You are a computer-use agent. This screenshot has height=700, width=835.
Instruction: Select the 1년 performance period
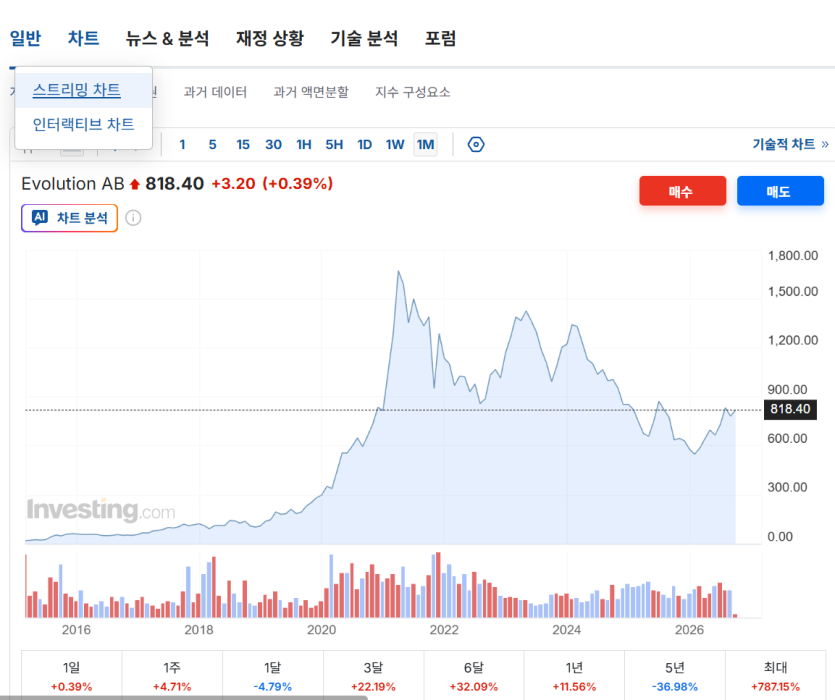[574, 675]
